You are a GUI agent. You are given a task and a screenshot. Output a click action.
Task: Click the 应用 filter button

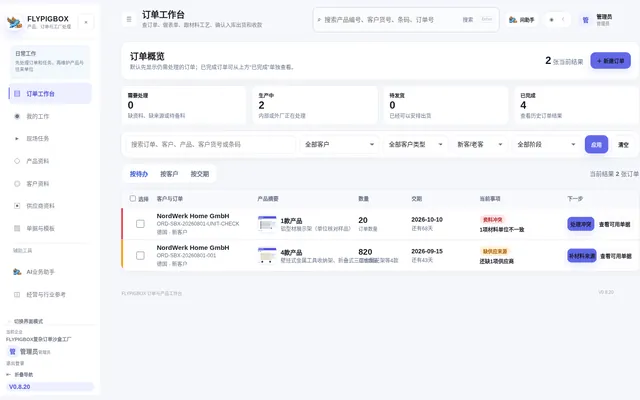click(x=596, y=144)
